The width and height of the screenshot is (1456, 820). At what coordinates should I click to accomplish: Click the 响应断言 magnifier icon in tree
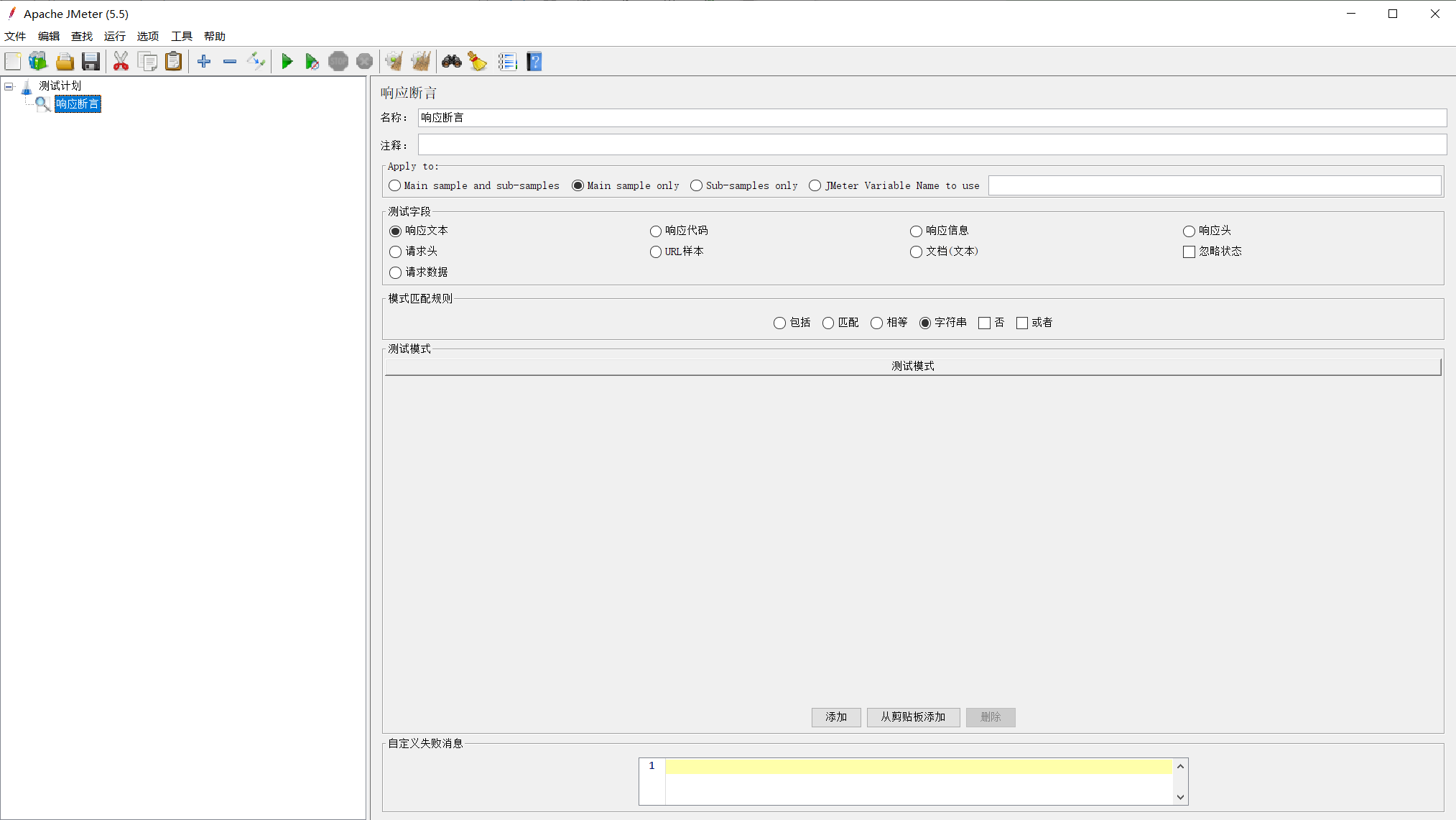coord(43,105)
